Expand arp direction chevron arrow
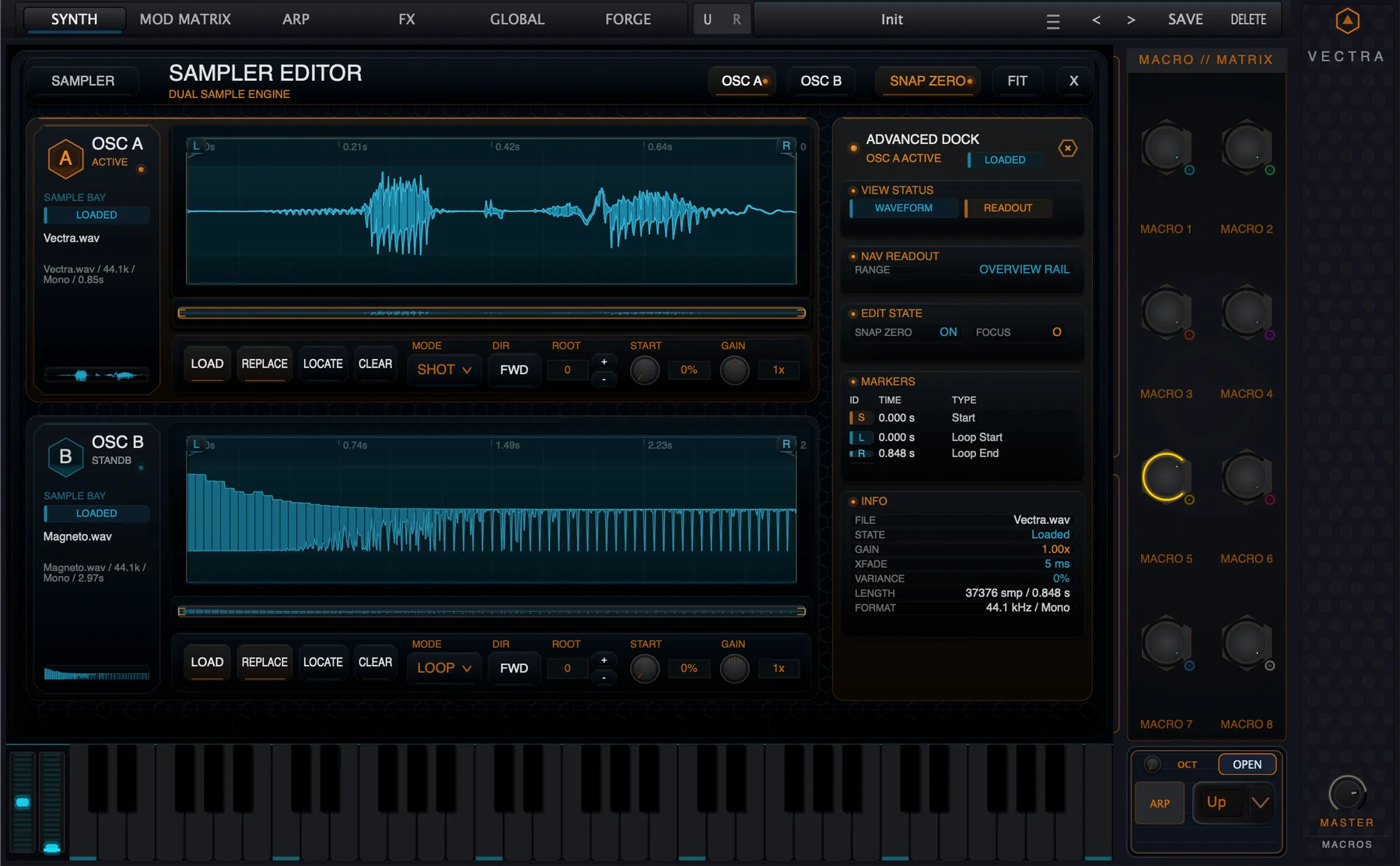 pyautogui.click(x=1260, y=802)
